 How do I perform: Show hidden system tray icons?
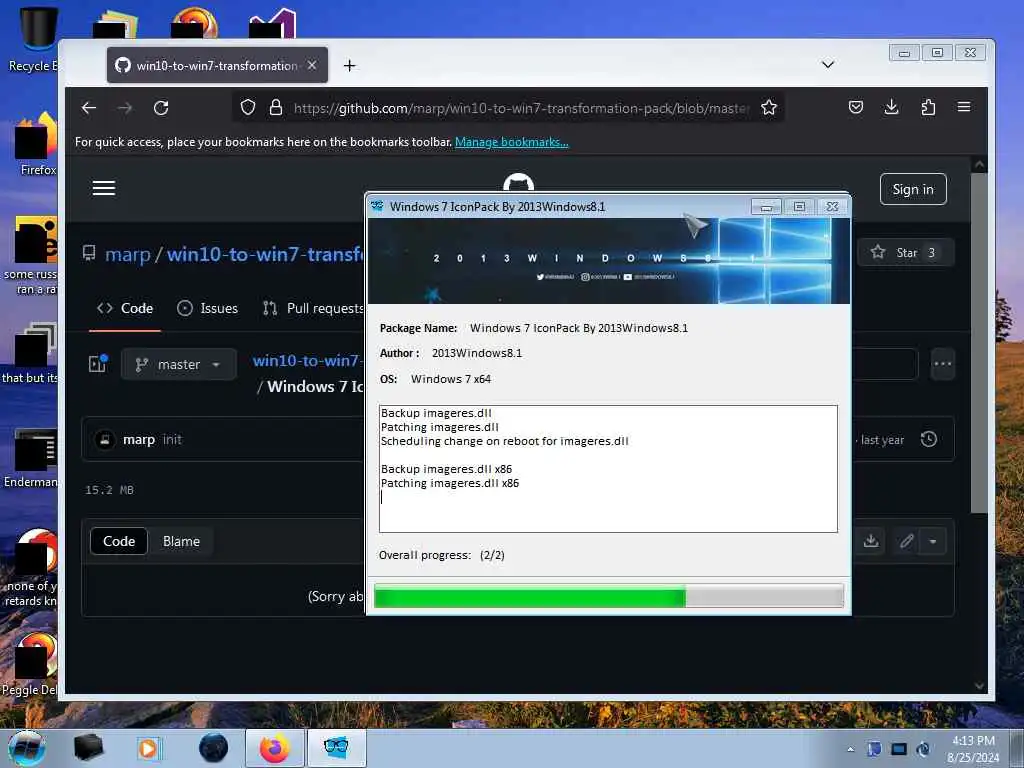(x=850, y=749)
